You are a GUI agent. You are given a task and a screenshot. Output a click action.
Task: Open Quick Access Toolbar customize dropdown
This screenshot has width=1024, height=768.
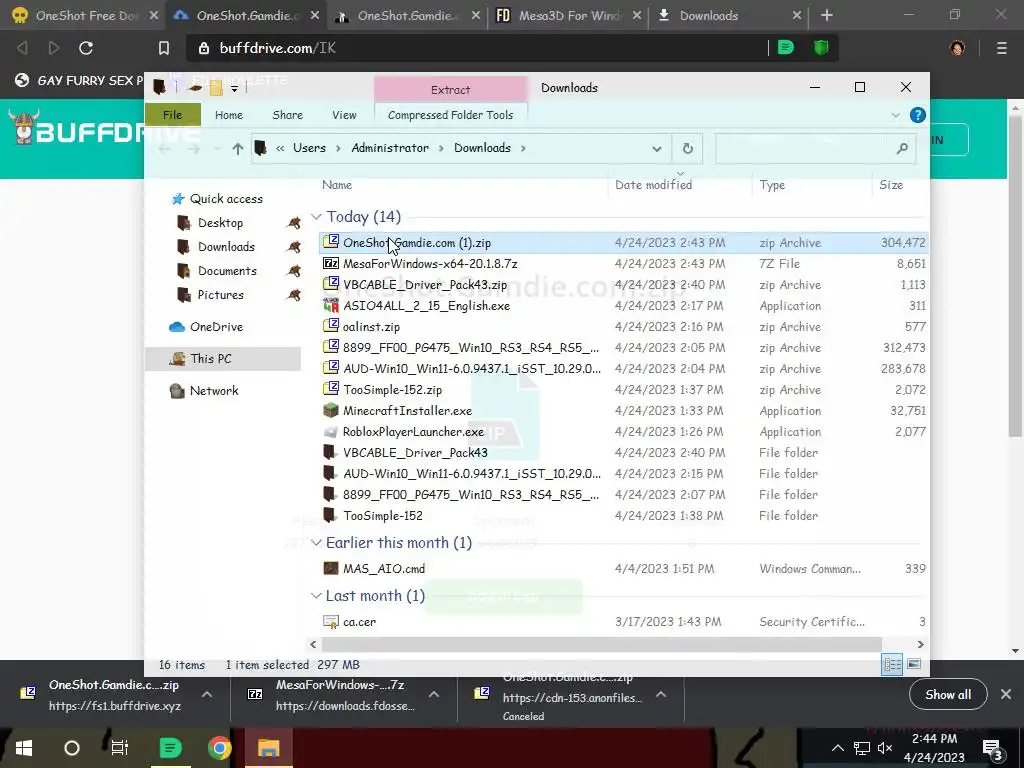click(x=234, y=88)
